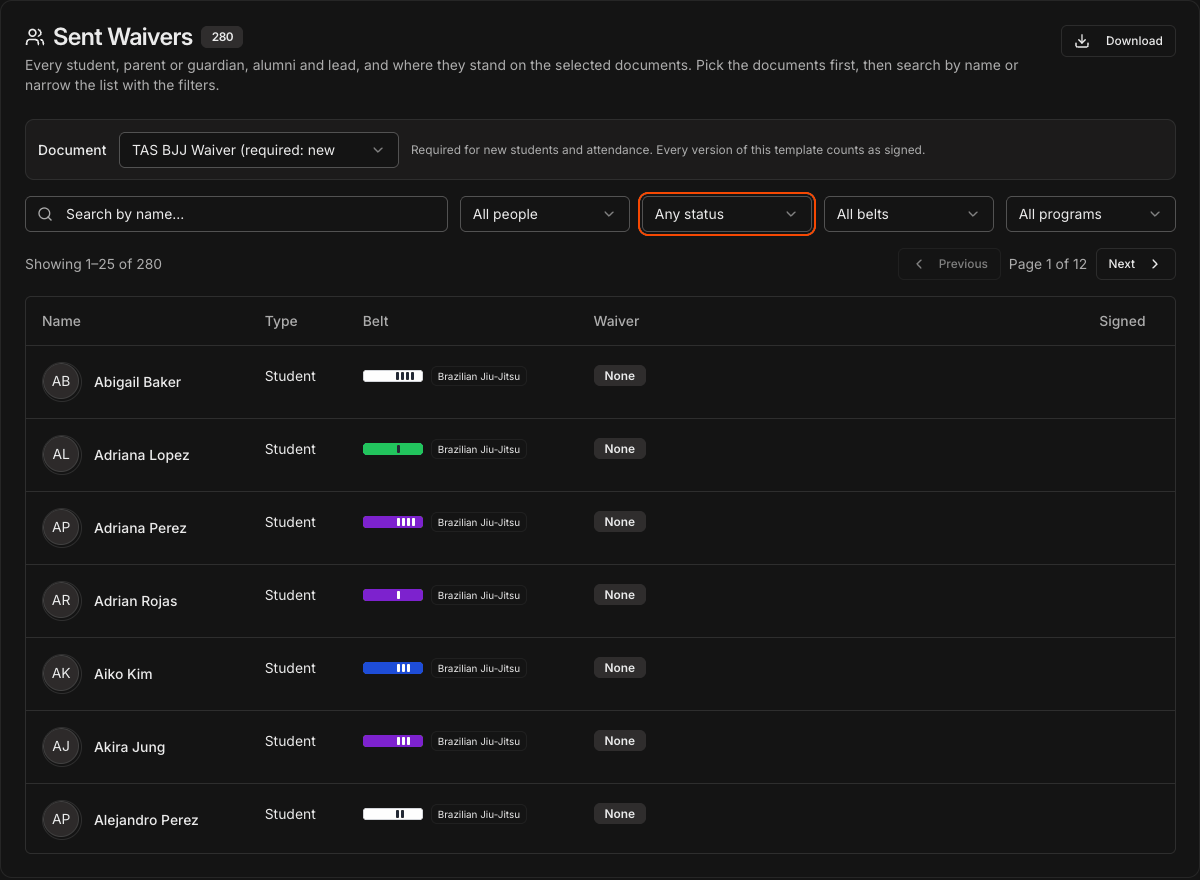Image resolution: width=1200 pixels, height=880 pixels.
Task: Click the AP avatar for Alejandro Perez
Action: tap(61, 820)
